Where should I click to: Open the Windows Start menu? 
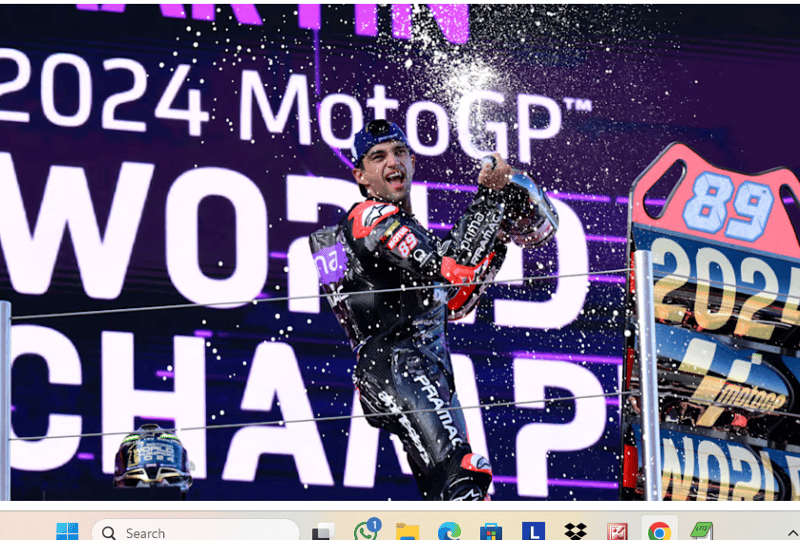67,531
